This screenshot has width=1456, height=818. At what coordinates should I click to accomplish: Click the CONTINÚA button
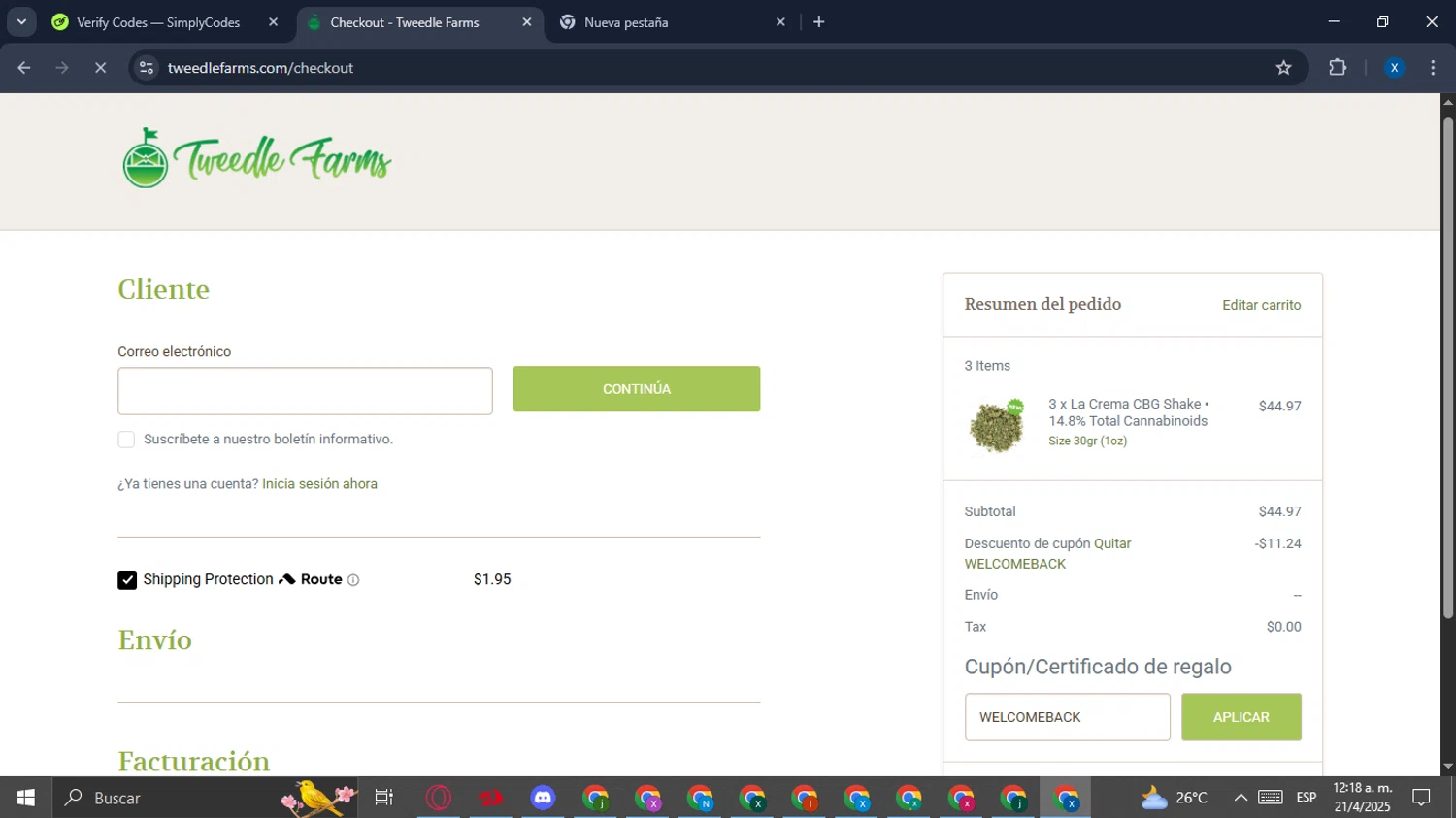coord(637,389)
